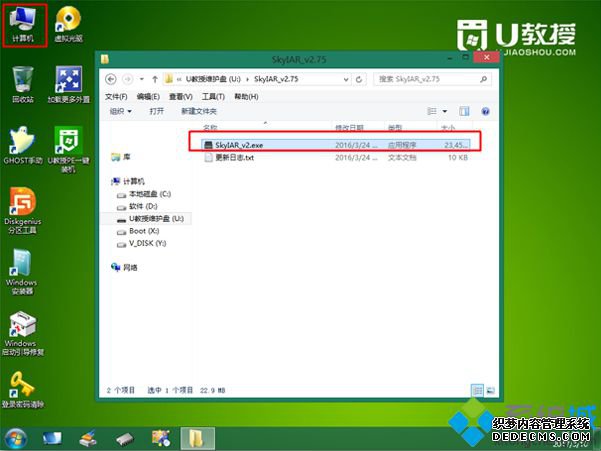The image size is (601, 451).
Task: Click the 打开 toolbar button
Action: point(156,112)
